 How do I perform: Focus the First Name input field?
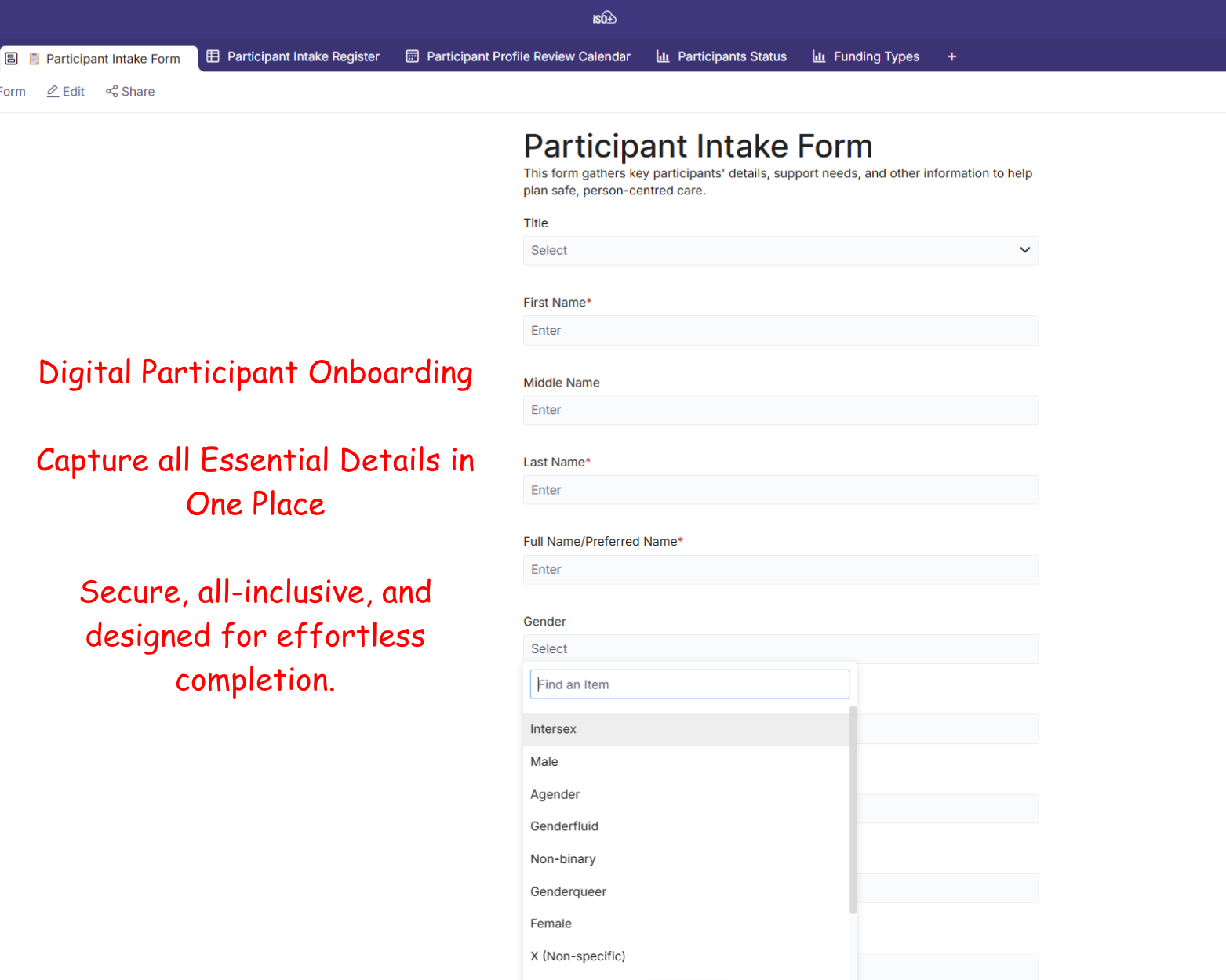[x=780, y=331]
